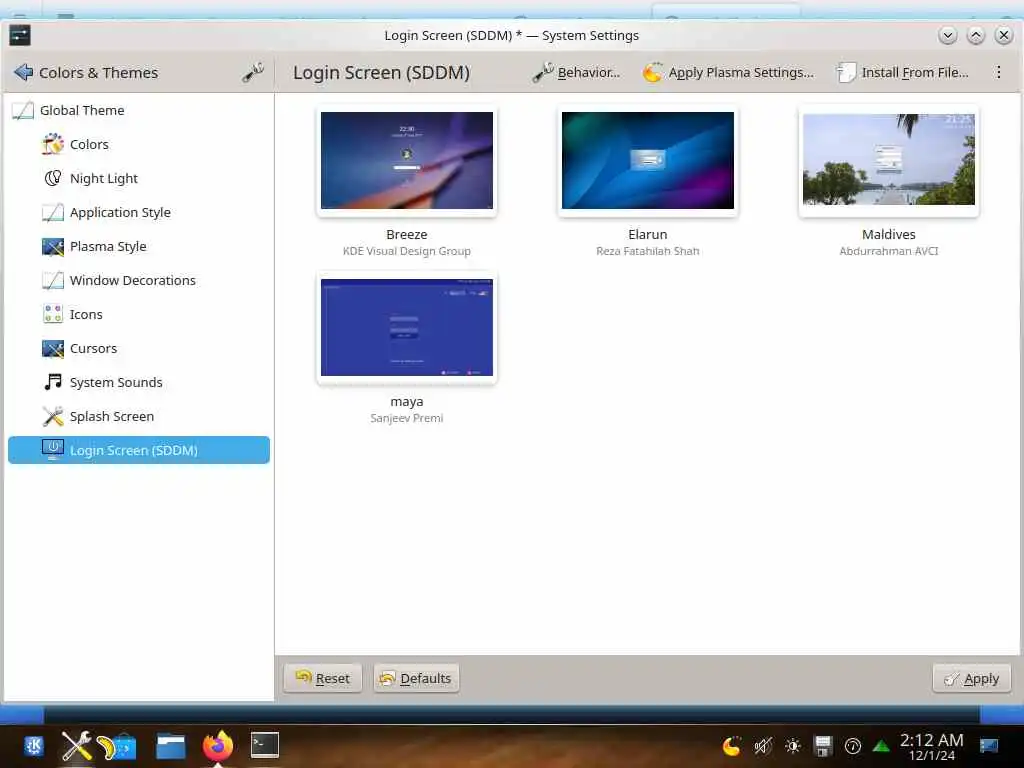Open Splash Screen settings
The image size is (1024, 768).
click(x=138, y=416)
